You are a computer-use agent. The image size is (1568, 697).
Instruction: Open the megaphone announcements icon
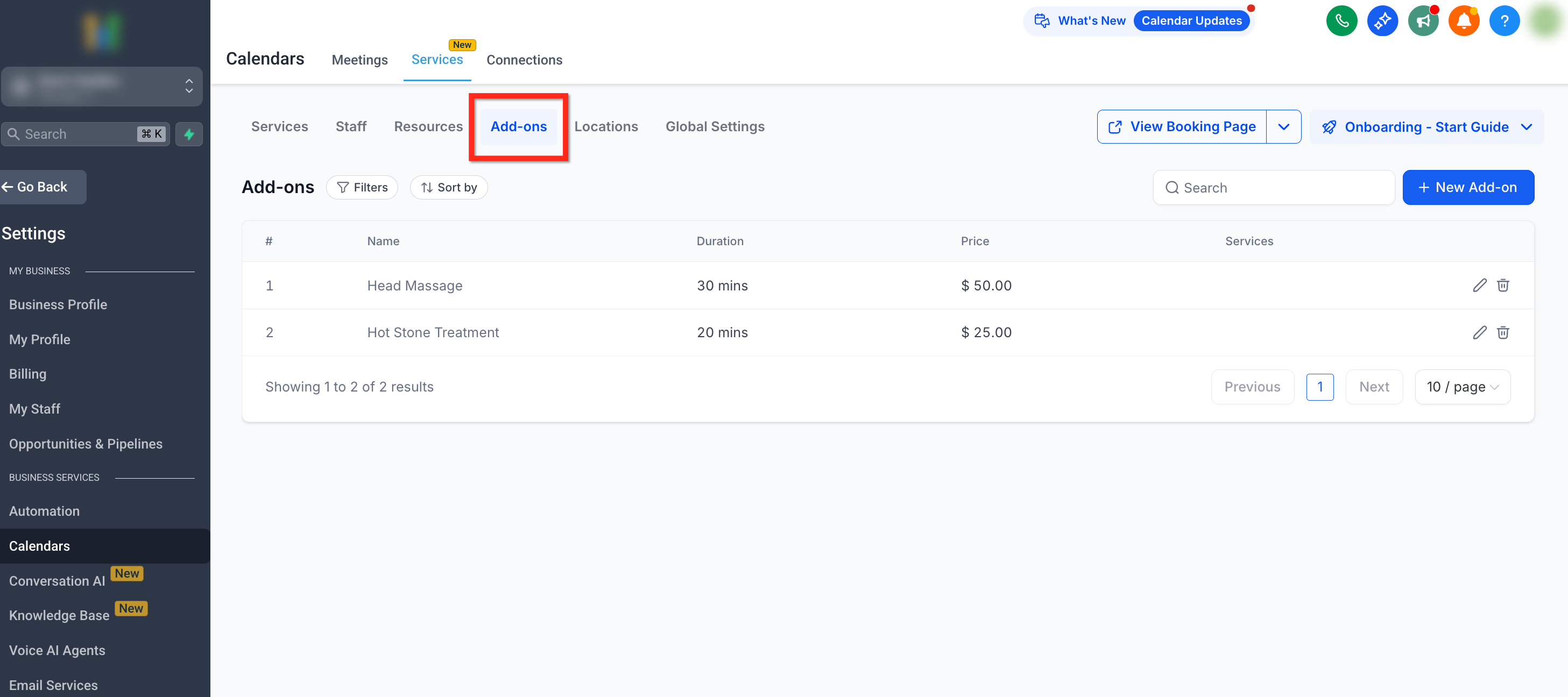[x=1423, y=22]
